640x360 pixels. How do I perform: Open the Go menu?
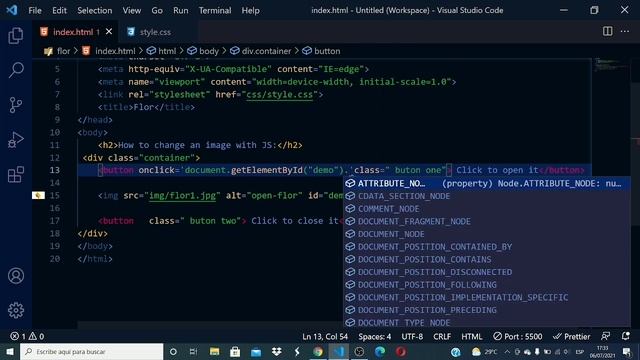click(x=157, y=10)
